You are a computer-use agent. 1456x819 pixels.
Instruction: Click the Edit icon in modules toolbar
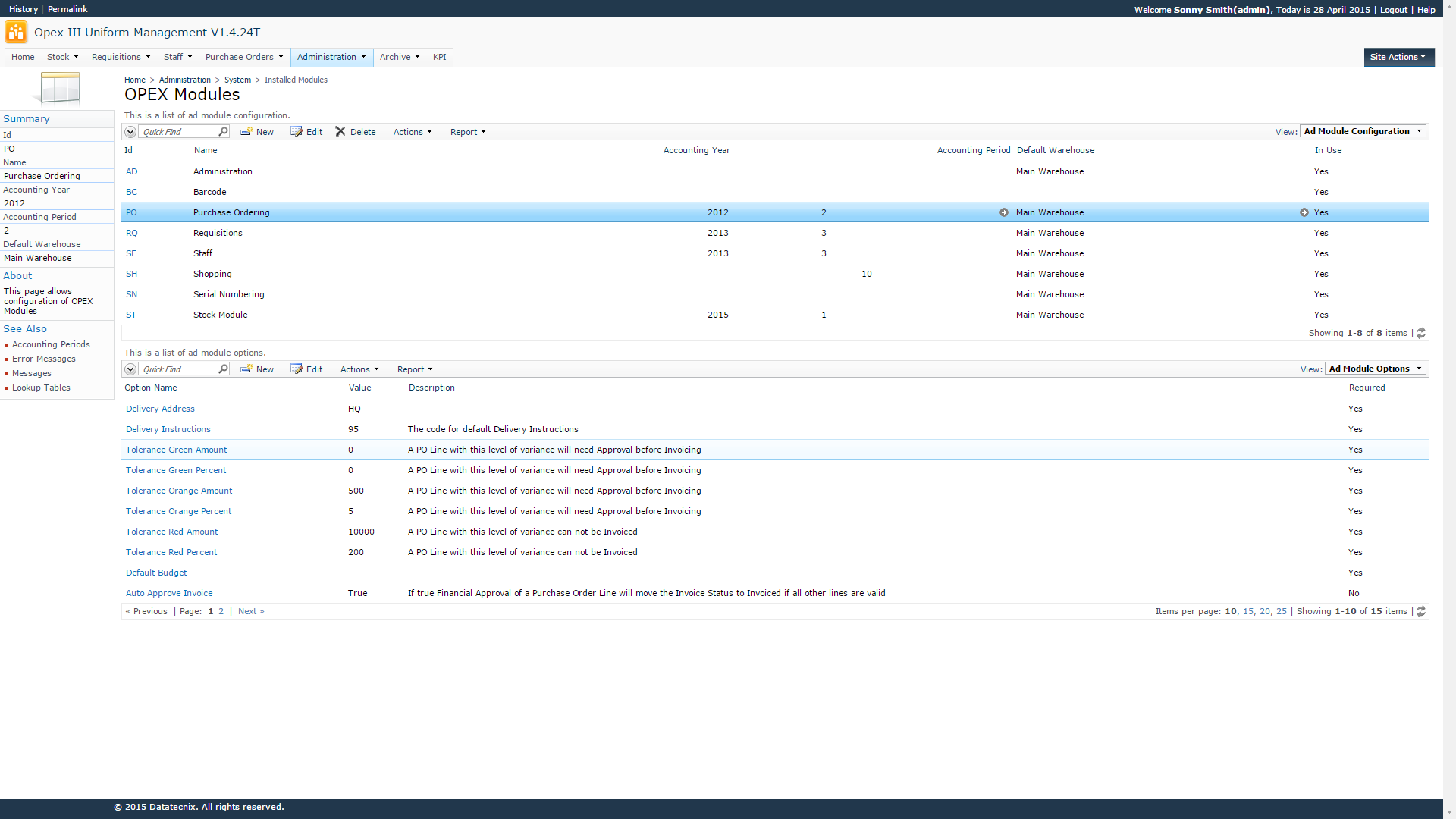tap(297, 132)
